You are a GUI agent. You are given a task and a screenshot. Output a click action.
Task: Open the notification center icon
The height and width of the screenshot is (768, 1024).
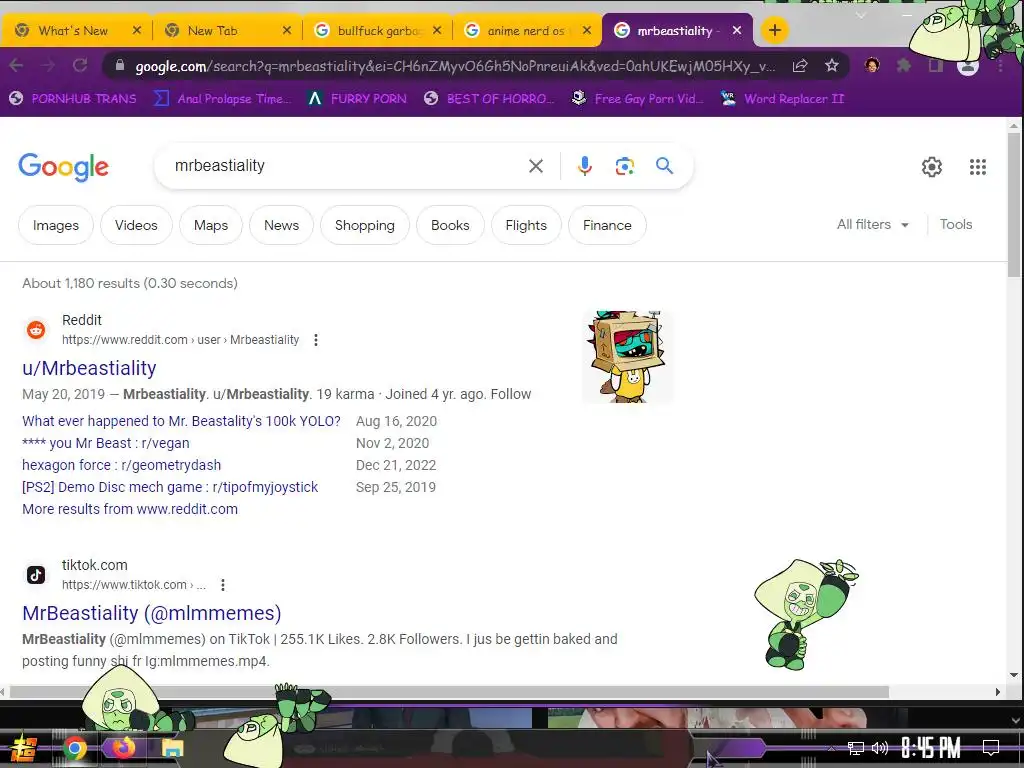pyautogui.click(x=991, y=748)
